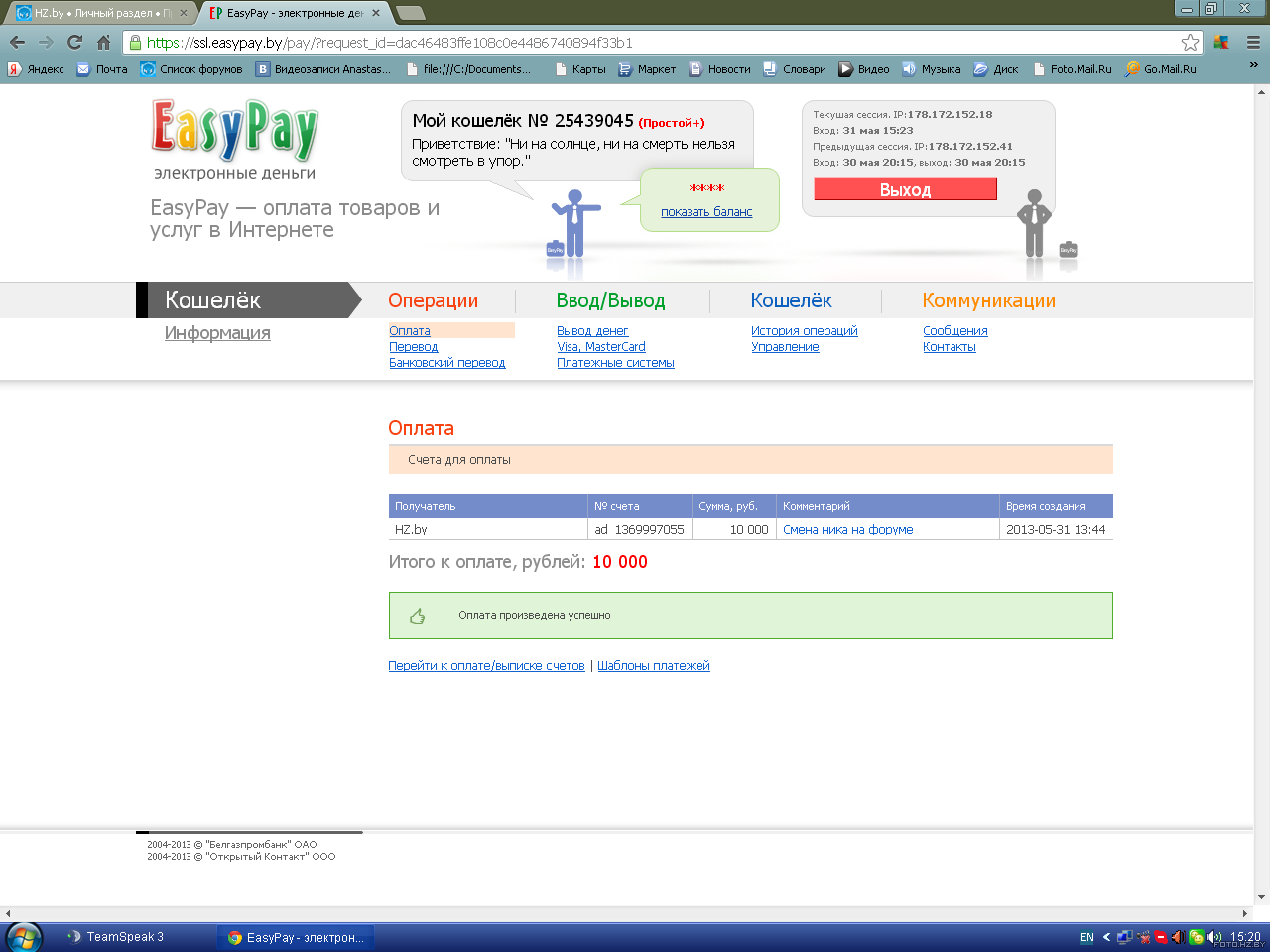Click the EasyPay logo

pos(234,130)
